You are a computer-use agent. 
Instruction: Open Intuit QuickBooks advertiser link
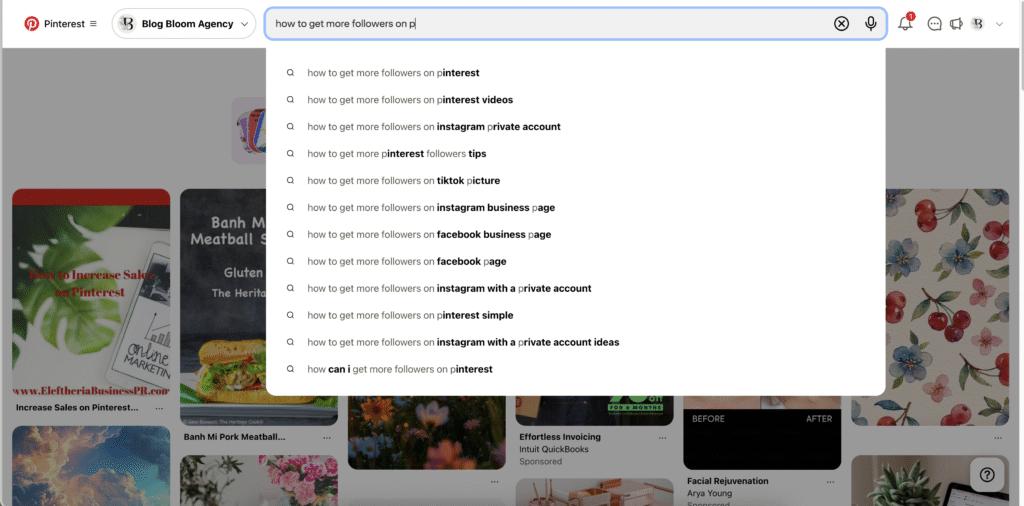click(x=554, y=449)
